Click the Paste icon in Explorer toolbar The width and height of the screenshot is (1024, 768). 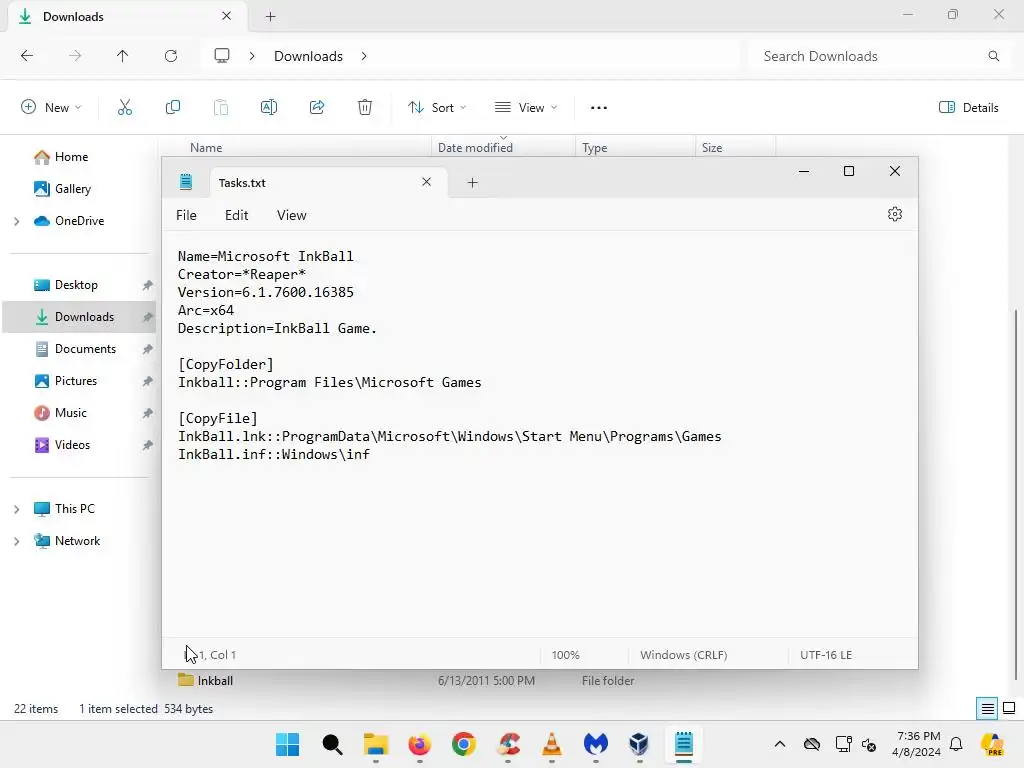point(221,107)
